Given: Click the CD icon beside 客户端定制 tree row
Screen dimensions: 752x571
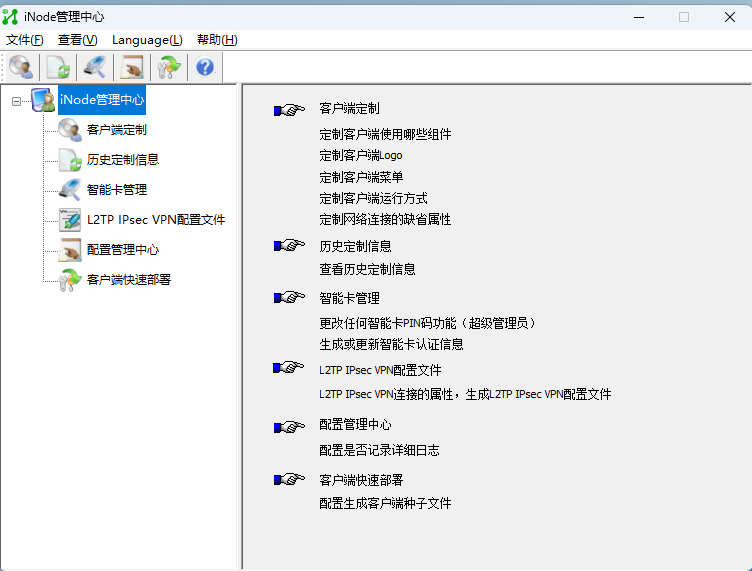Looking at the screenshot, I should [70, 130].
